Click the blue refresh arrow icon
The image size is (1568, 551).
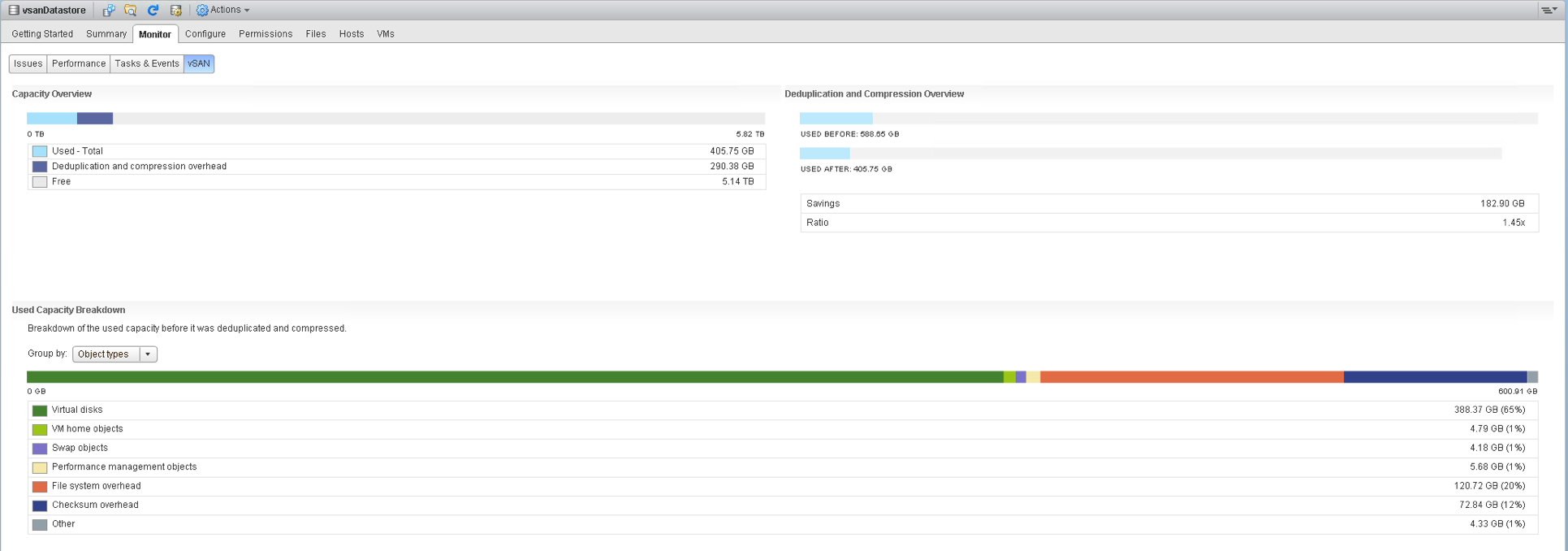tap(153, 11)
